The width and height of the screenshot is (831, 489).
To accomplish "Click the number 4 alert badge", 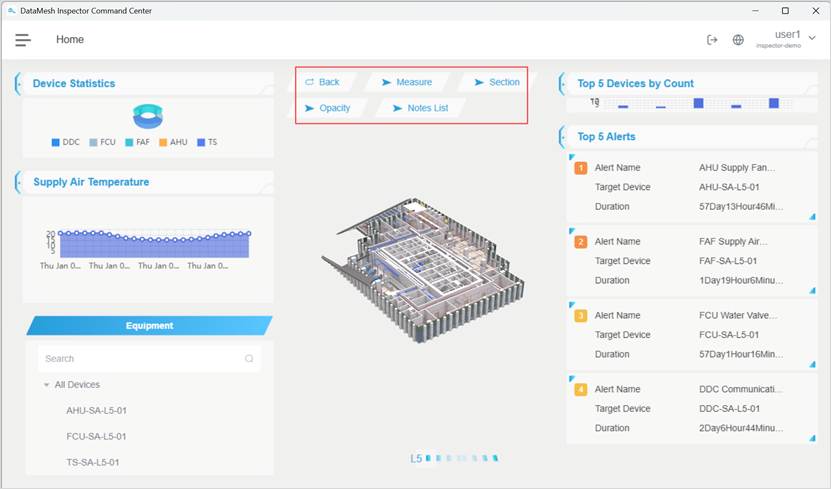I will [x=581, y=389].
